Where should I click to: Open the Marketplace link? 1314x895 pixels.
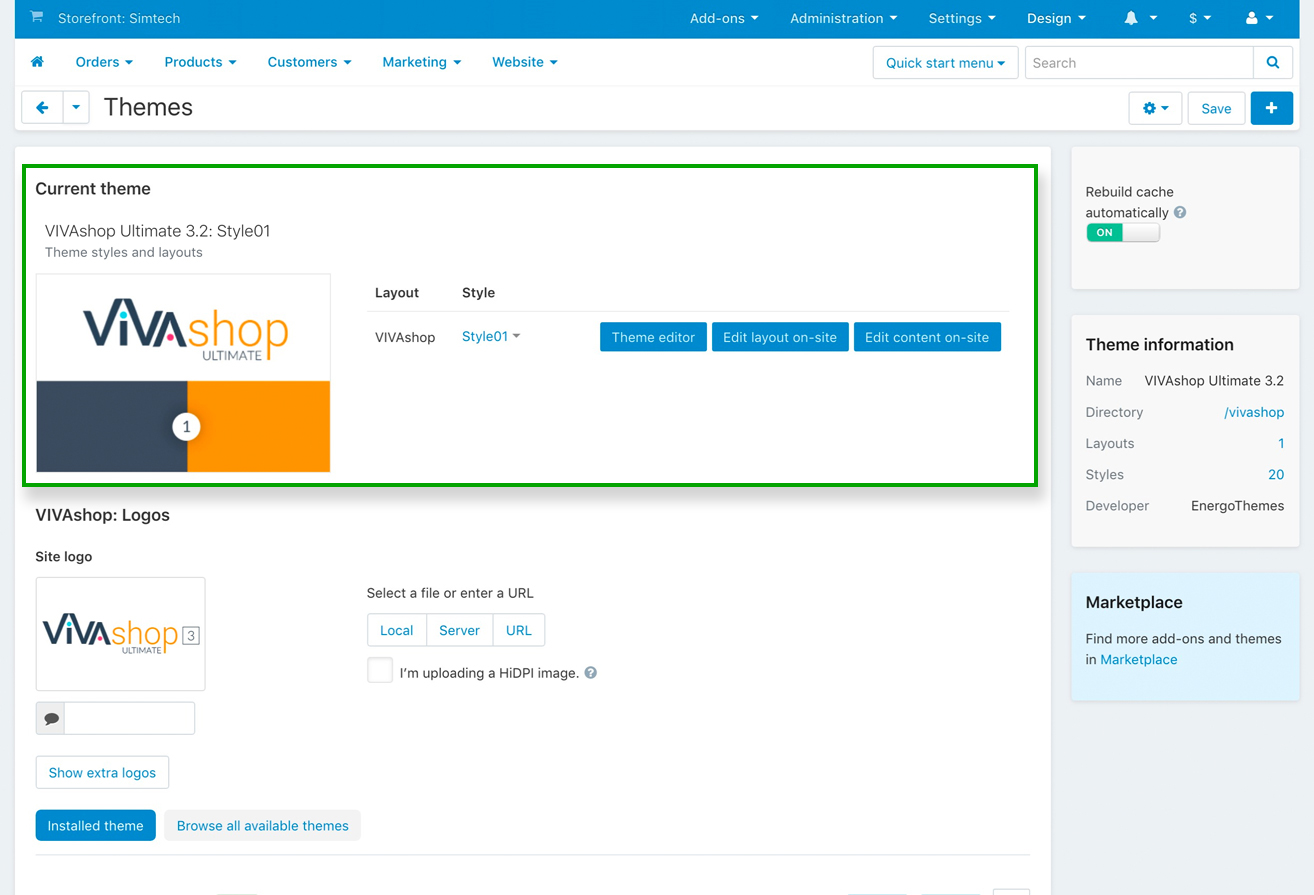[x=1138, y=660]
